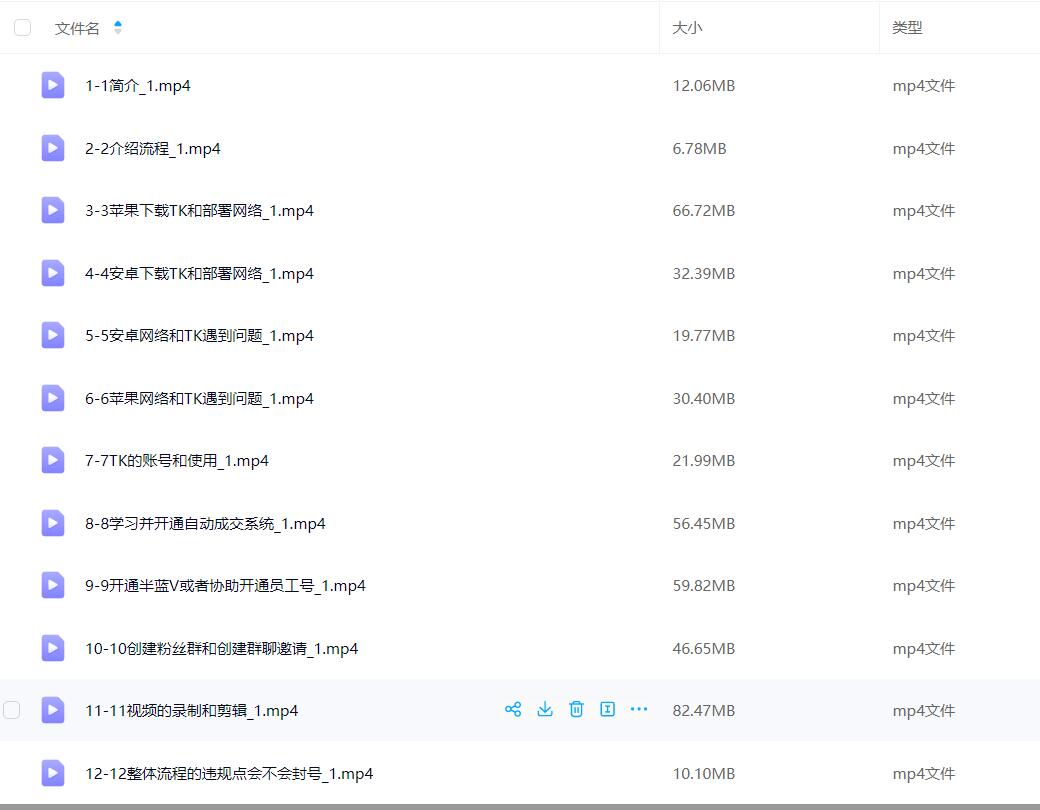
Task: Open file 2-2介绍流程_1.mp4
Action: (153, 149)
